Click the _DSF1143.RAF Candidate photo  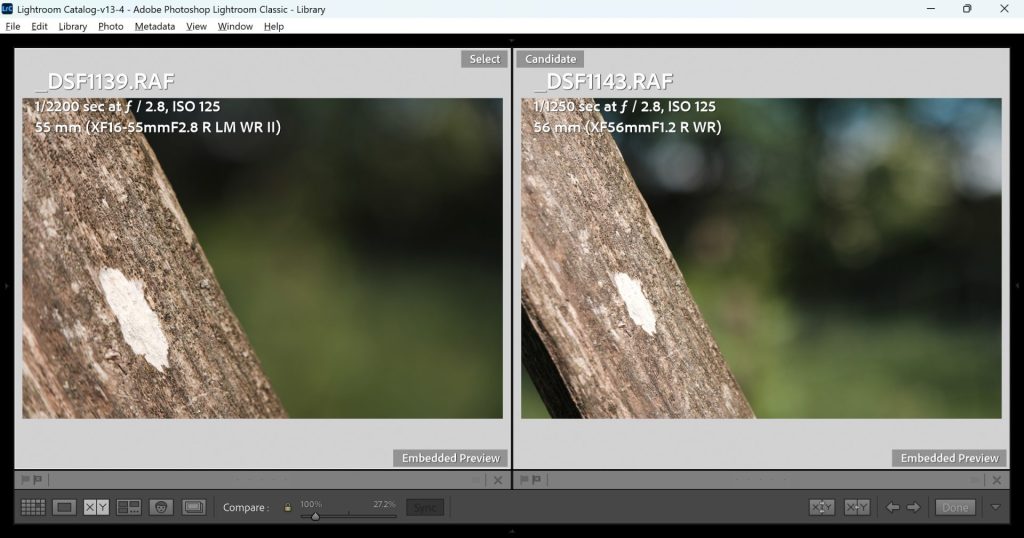coord(761,258)
